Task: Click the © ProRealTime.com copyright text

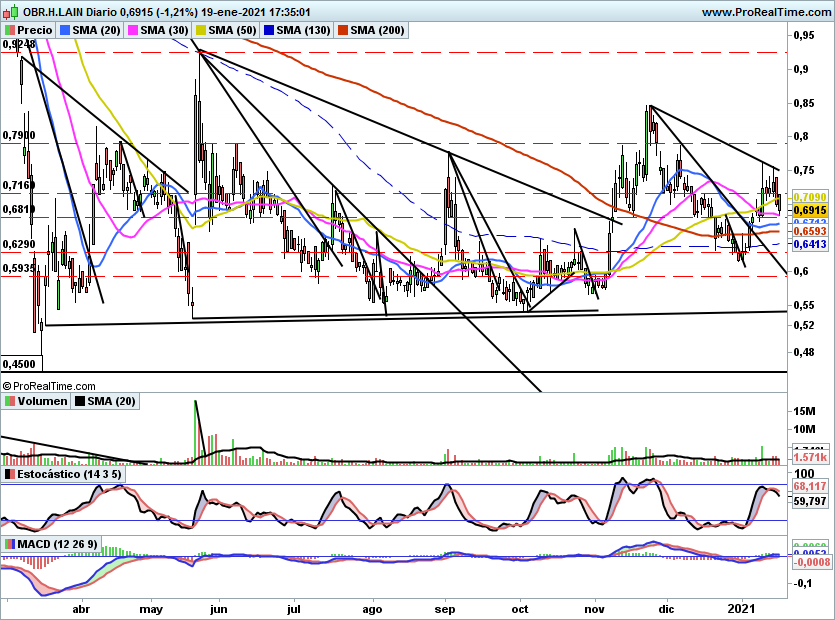Action: (x=49, y=386)
